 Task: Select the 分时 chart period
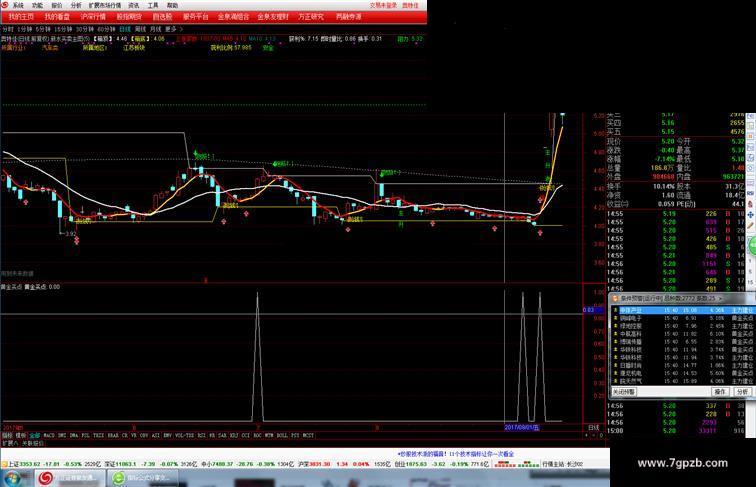[8, 29]
